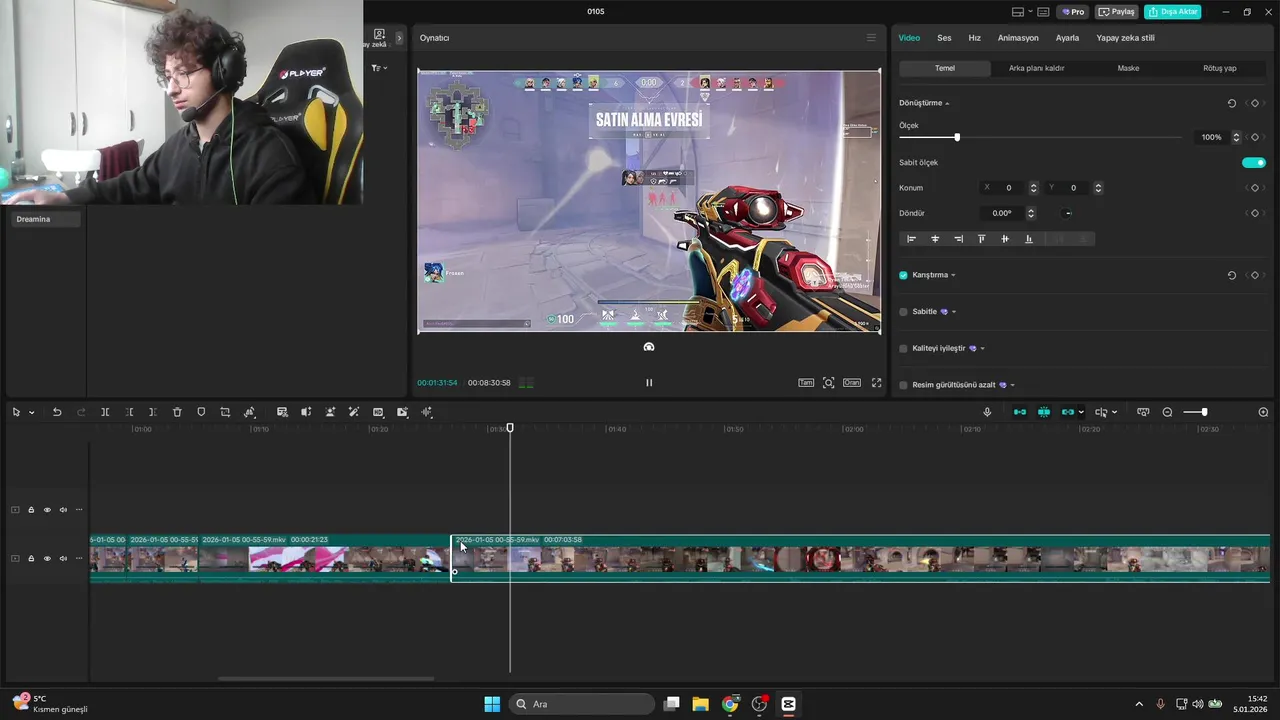Viewport: 1280px width, 720px height.
Task: Click the Split clip tool icon
Action: [105, 412]
